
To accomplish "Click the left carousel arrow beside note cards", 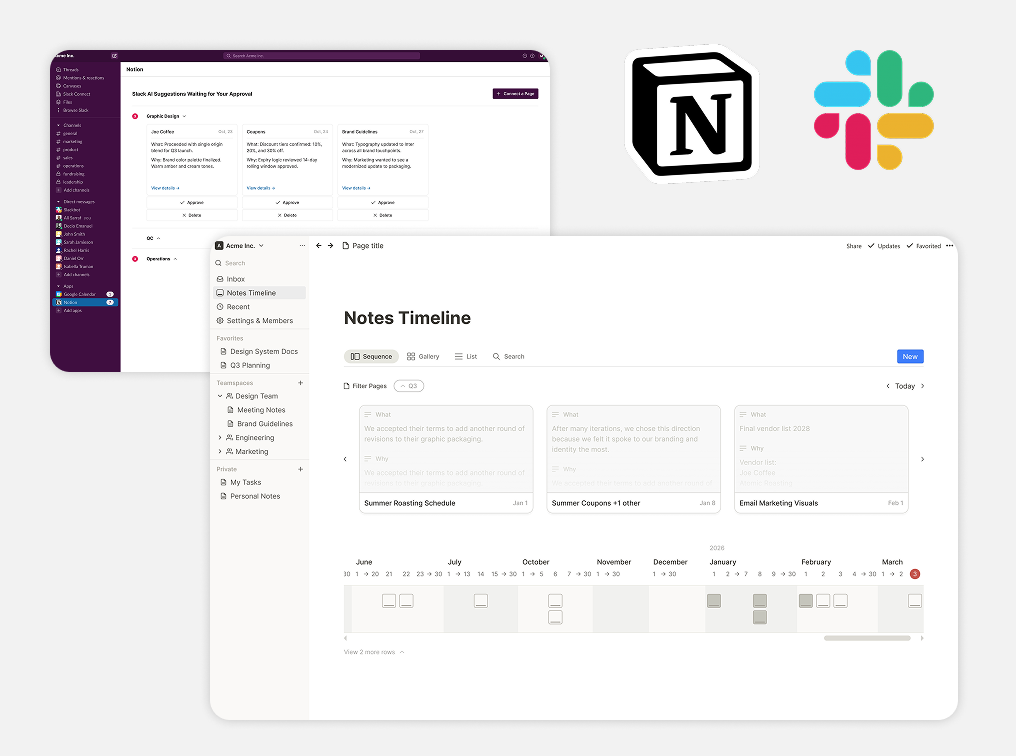I will 345,459.
